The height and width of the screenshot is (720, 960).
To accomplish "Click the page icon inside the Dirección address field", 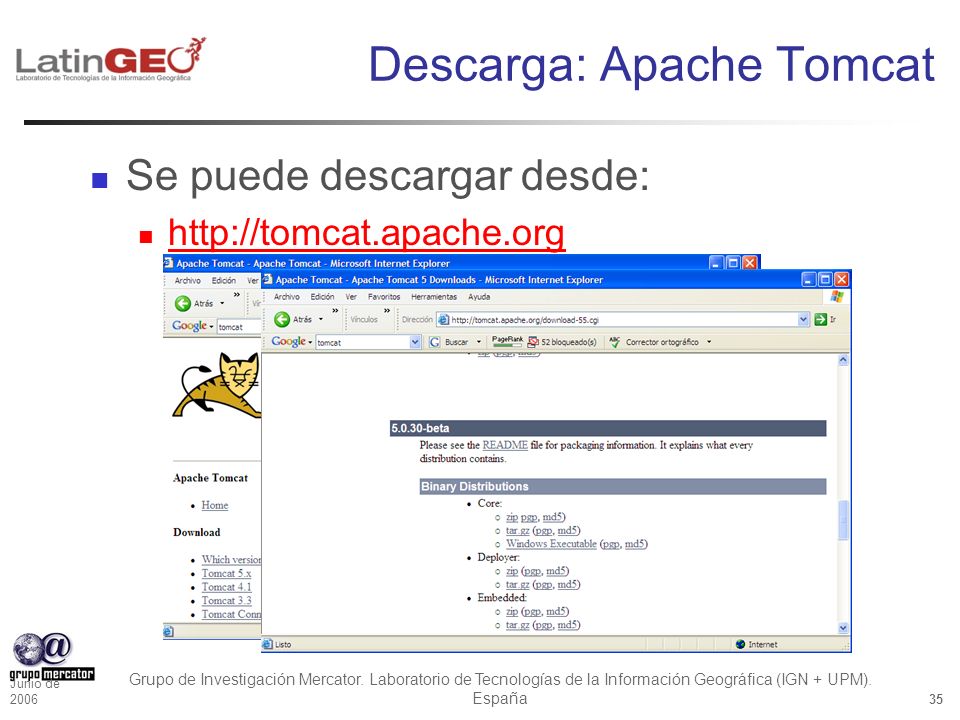I will tap(444, 320).
